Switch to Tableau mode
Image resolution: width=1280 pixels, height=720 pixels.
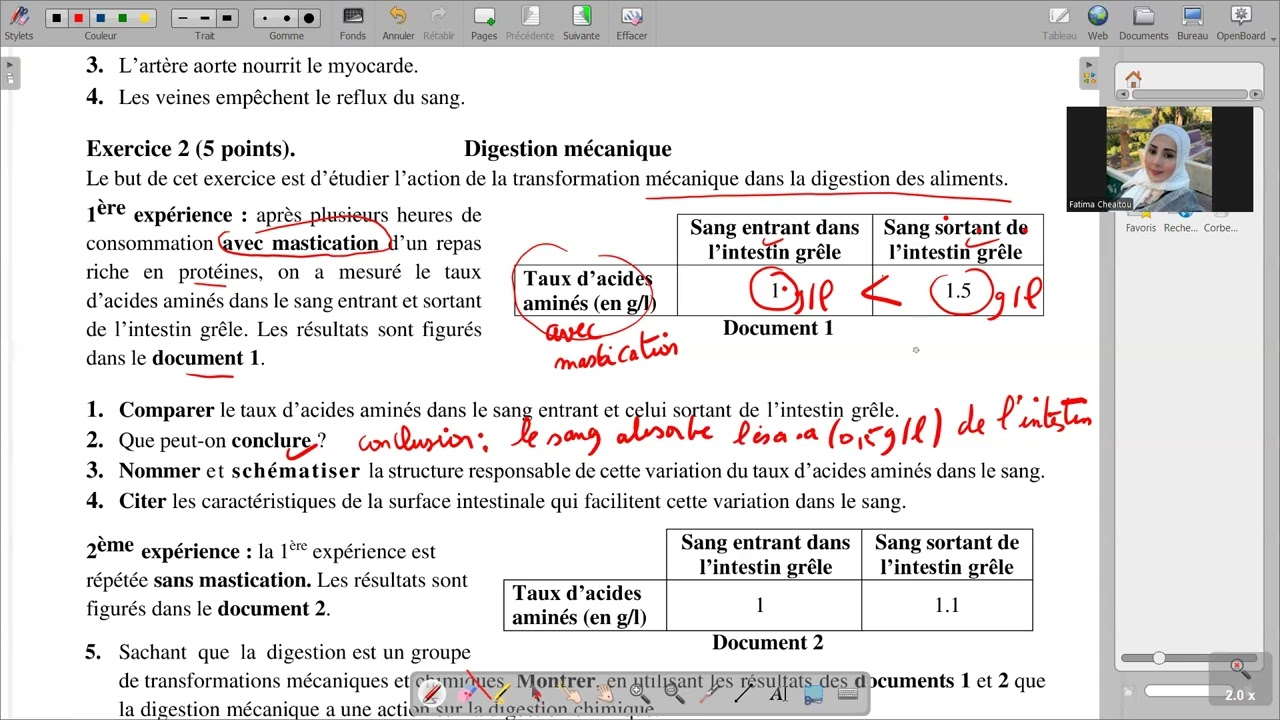tap(1059, 23)
